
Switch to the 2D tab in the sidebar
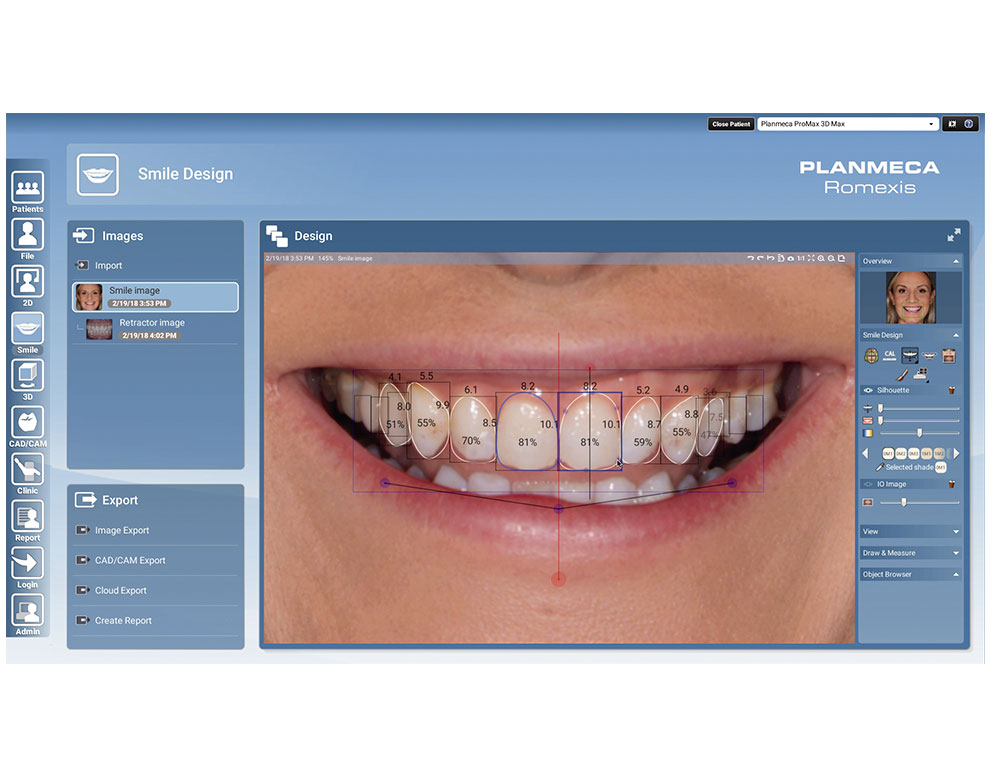(27, 280)
